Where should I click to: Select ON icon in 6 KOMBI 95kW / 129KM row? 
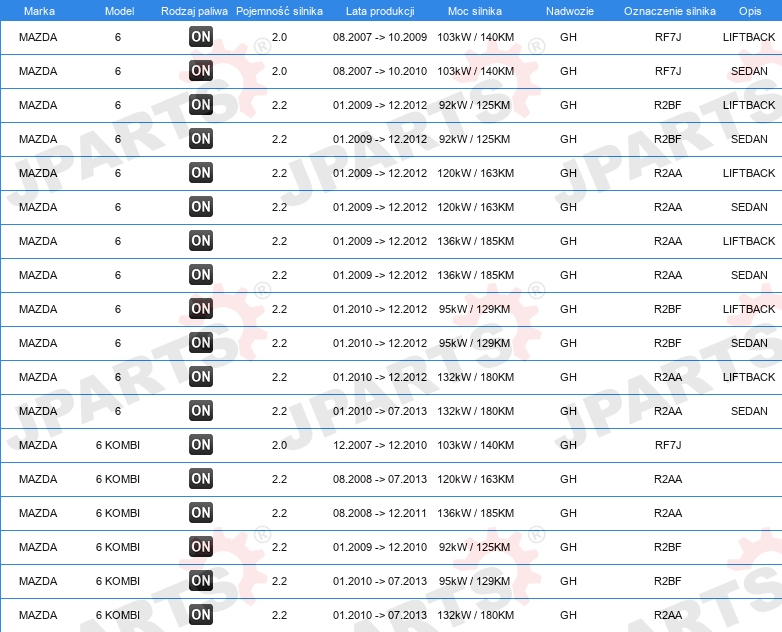(x=201, y=581)
